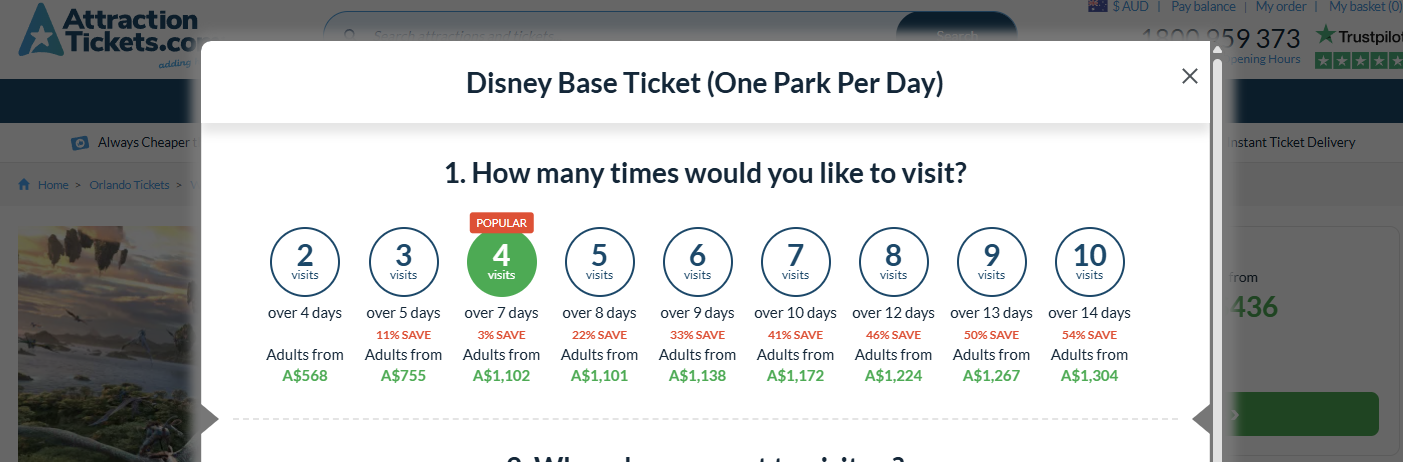Open Orlando Tickets breadcrumb link

(129, 185)
